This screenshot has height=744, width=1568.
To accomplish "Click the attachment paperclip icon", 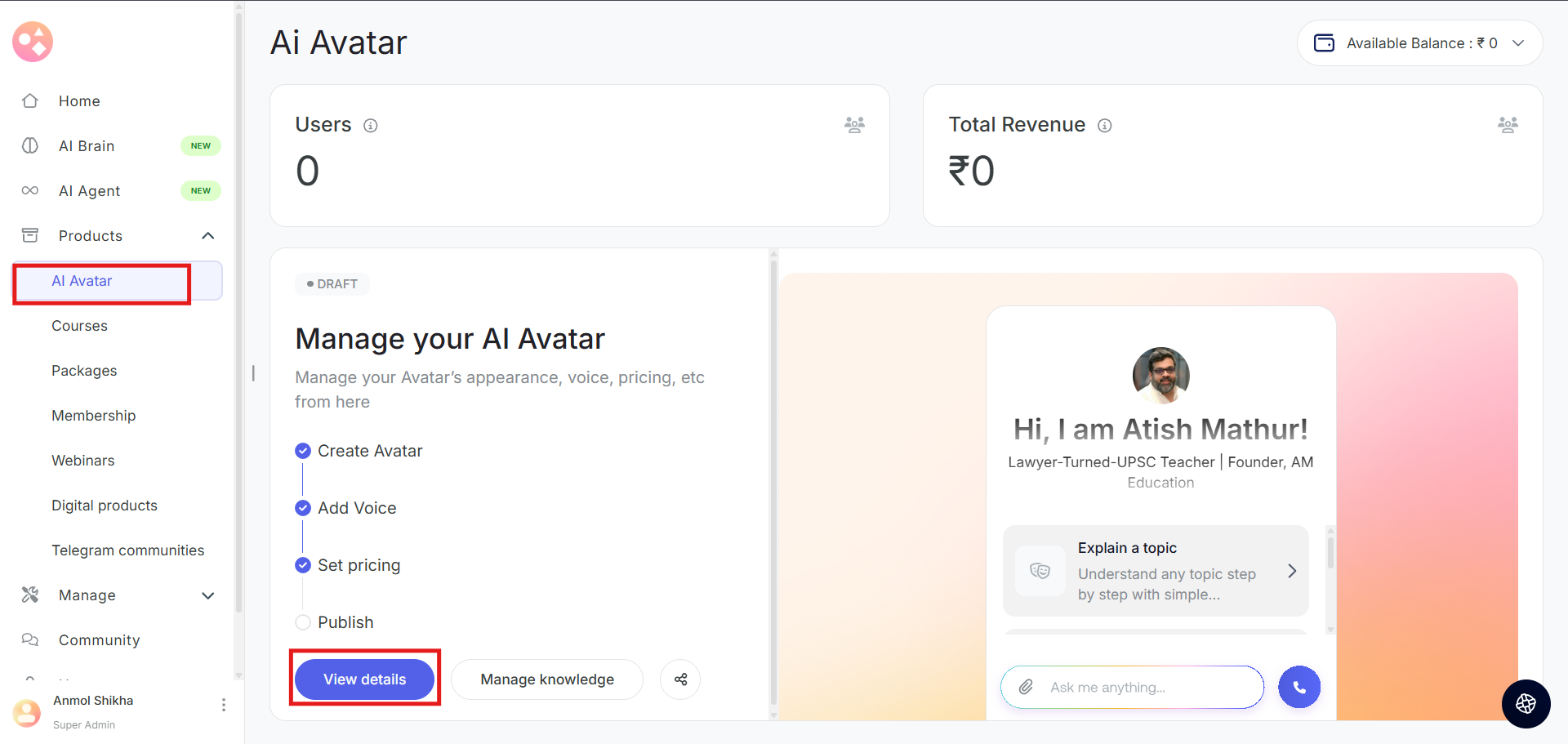I will pyautogui.click(x=1026, y=687).
